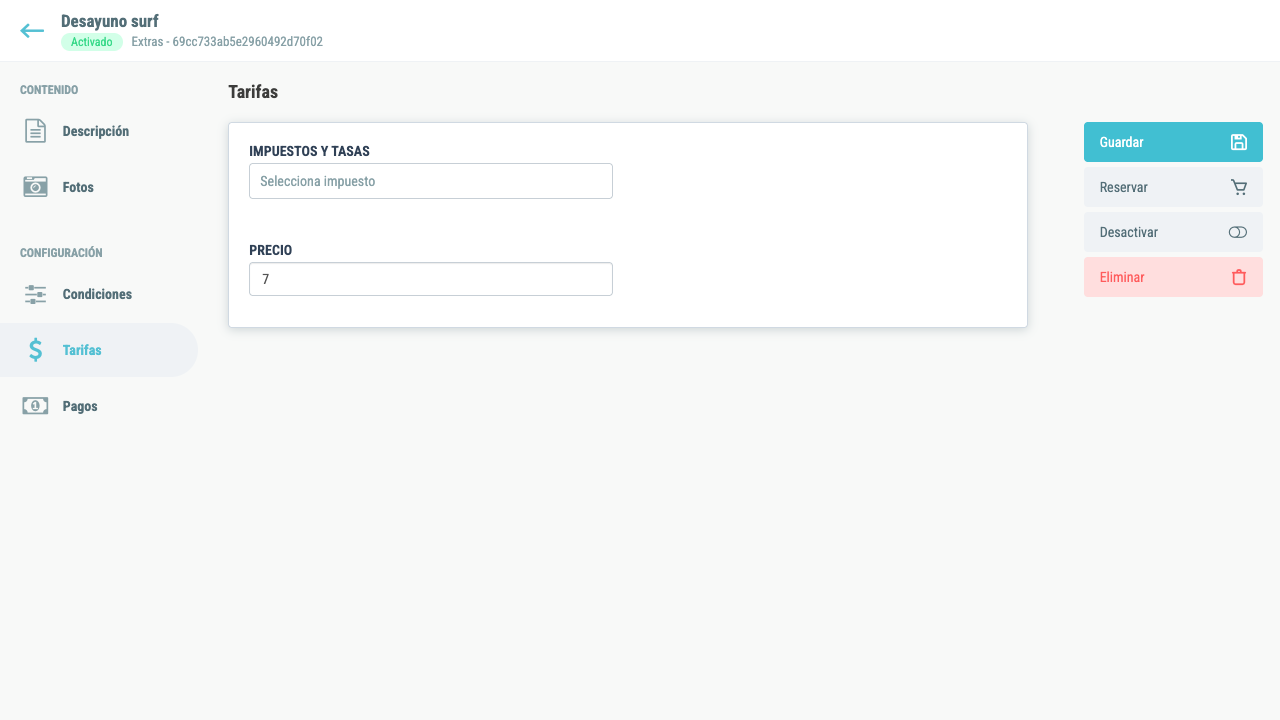The image size is (1280, 720).
Task: Click the Reservar button
Action: [1173, 187]
